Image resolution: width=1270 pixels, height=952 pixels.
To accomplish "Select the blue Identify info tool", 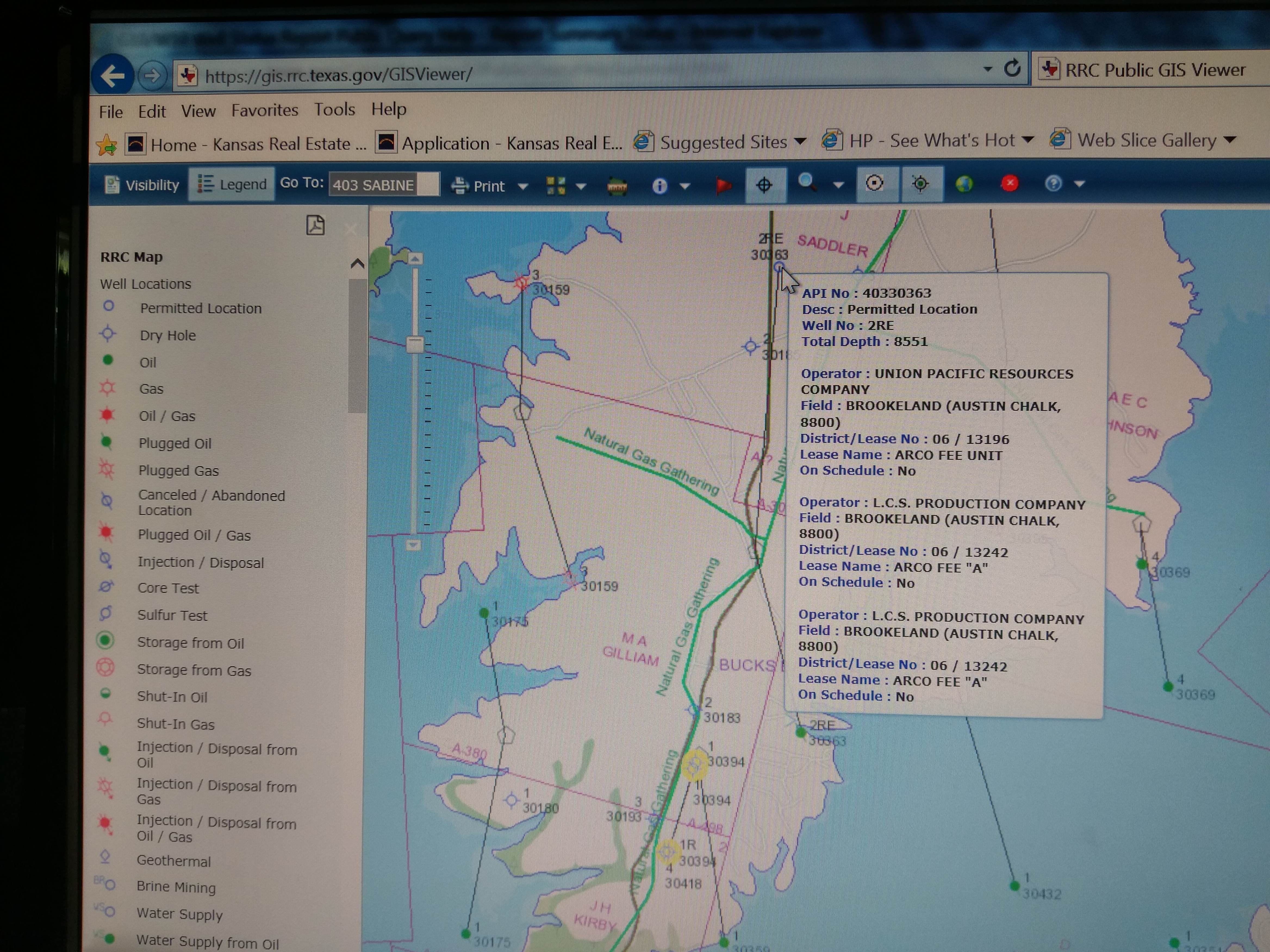I will pyautogui.click(x=660, y=186).
